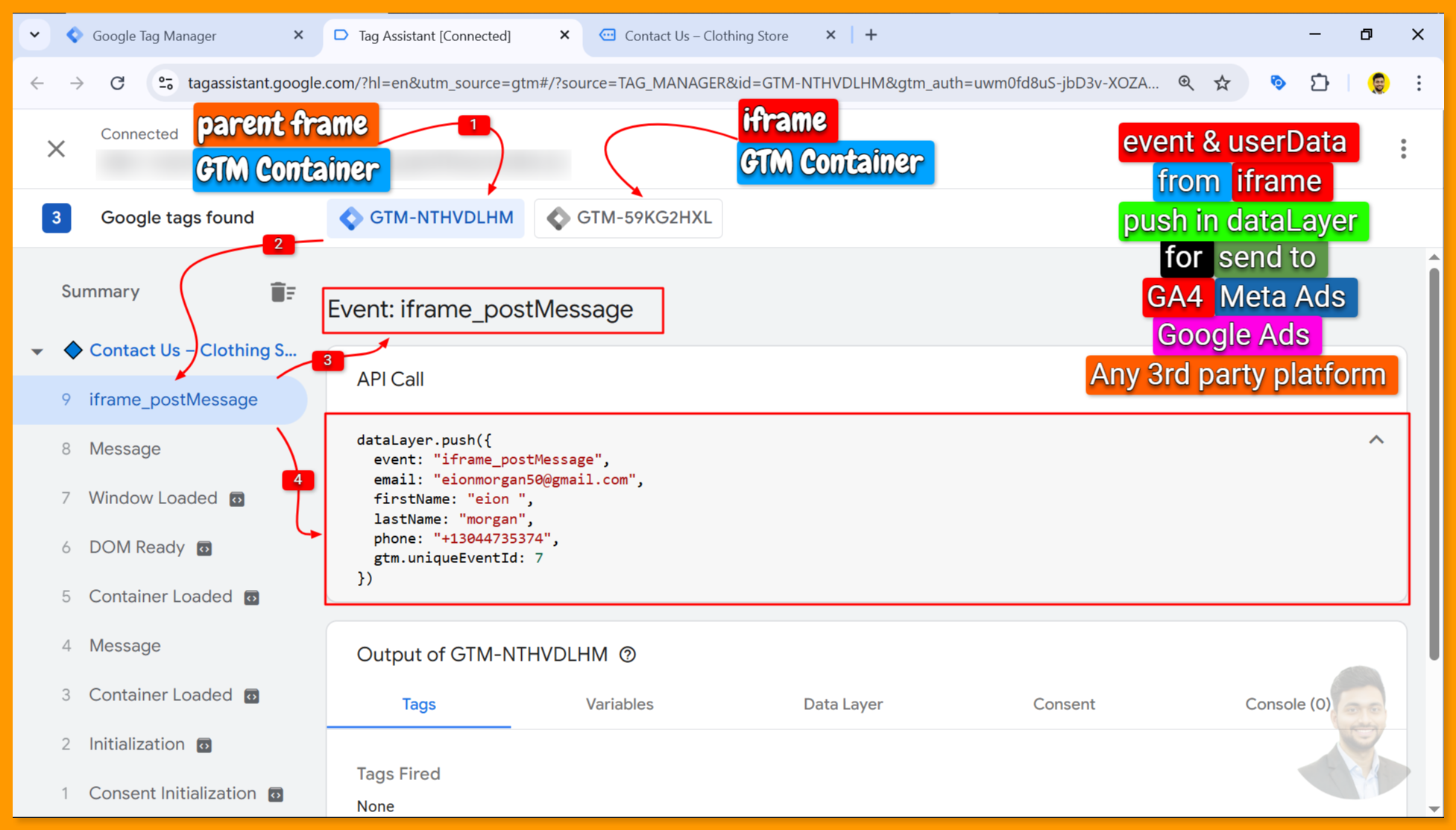
Task: Click the clear events trash icon
Action: click(283, 292)
